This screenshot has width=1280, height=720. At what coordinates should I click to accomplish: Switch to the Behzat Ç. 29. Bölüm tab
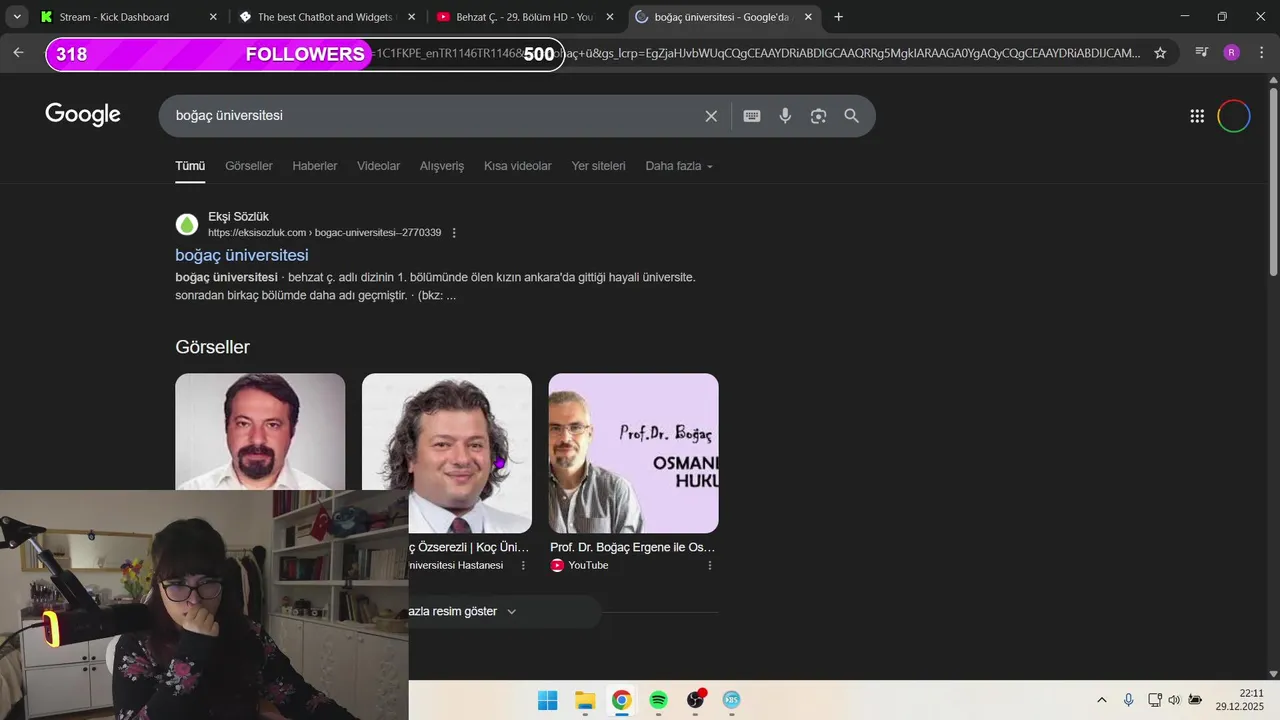click(524, 17)
